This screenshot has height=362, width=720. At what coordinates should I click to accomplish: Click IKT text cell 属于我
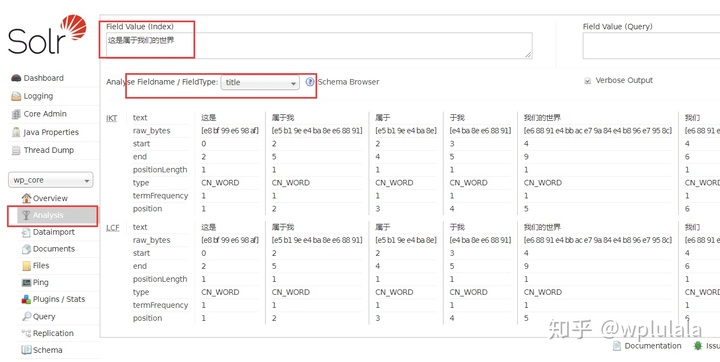point(283,118)
